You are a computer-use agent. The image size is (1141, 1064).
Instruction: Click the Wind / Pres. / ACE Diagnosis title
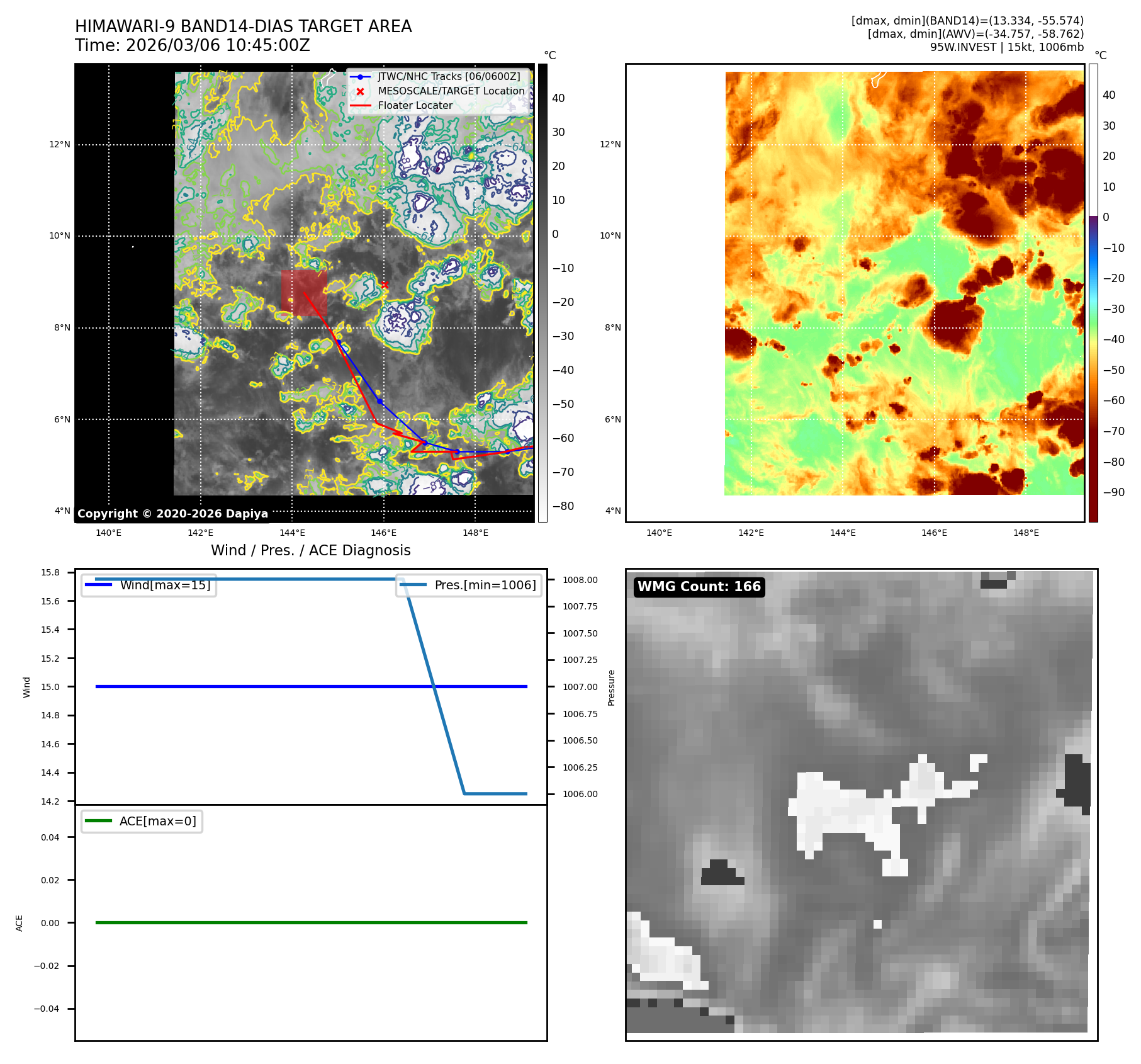click(x=310, y=550)
